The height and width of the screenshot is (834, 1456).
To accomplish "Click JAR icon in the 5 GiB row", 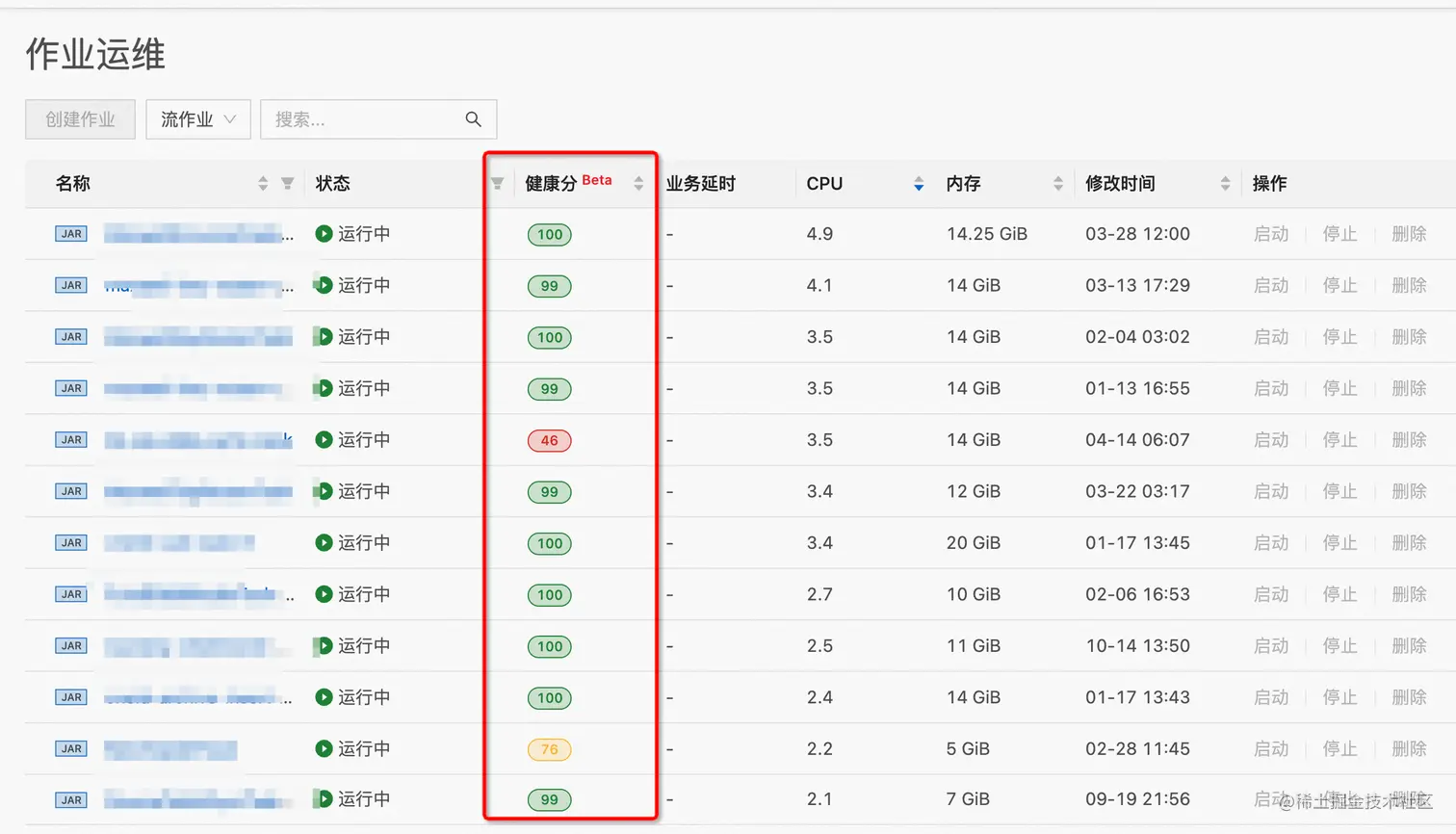I will point(71,749).
